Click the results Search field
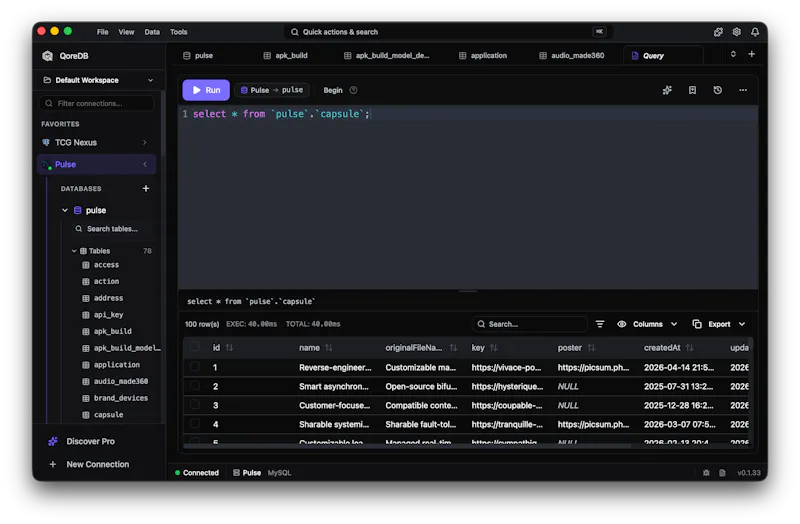The height and width of the screenshot is (524, 800). coord(530,325)
